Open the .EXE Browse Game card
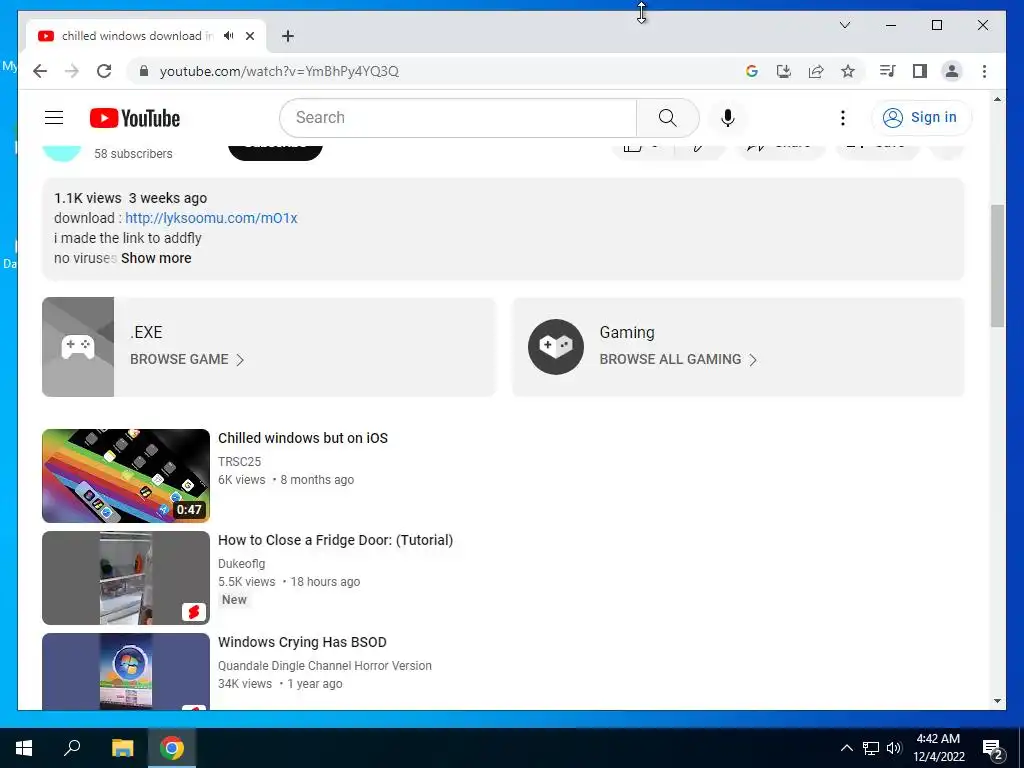Viewport: 1024px width, 768px height. coord(268,347)
